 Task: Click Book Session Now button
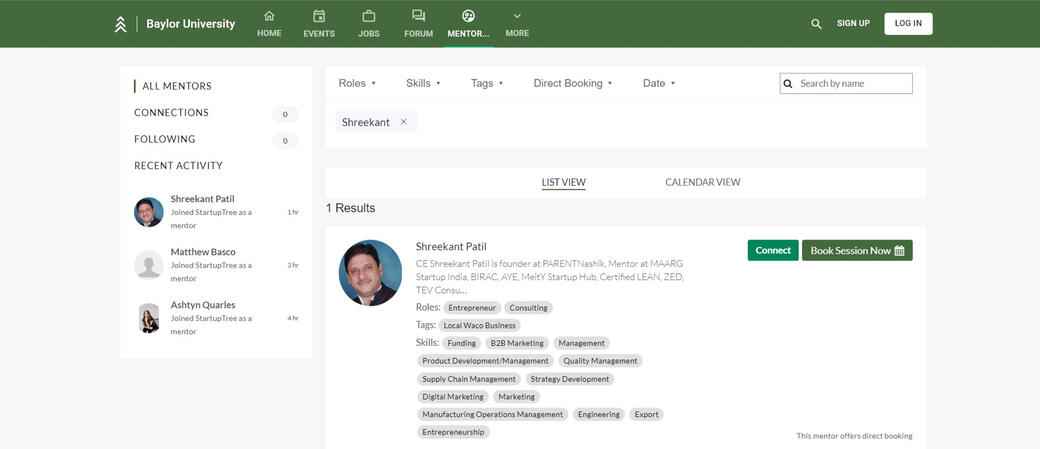pyautogui.click(x=857, y=251)
